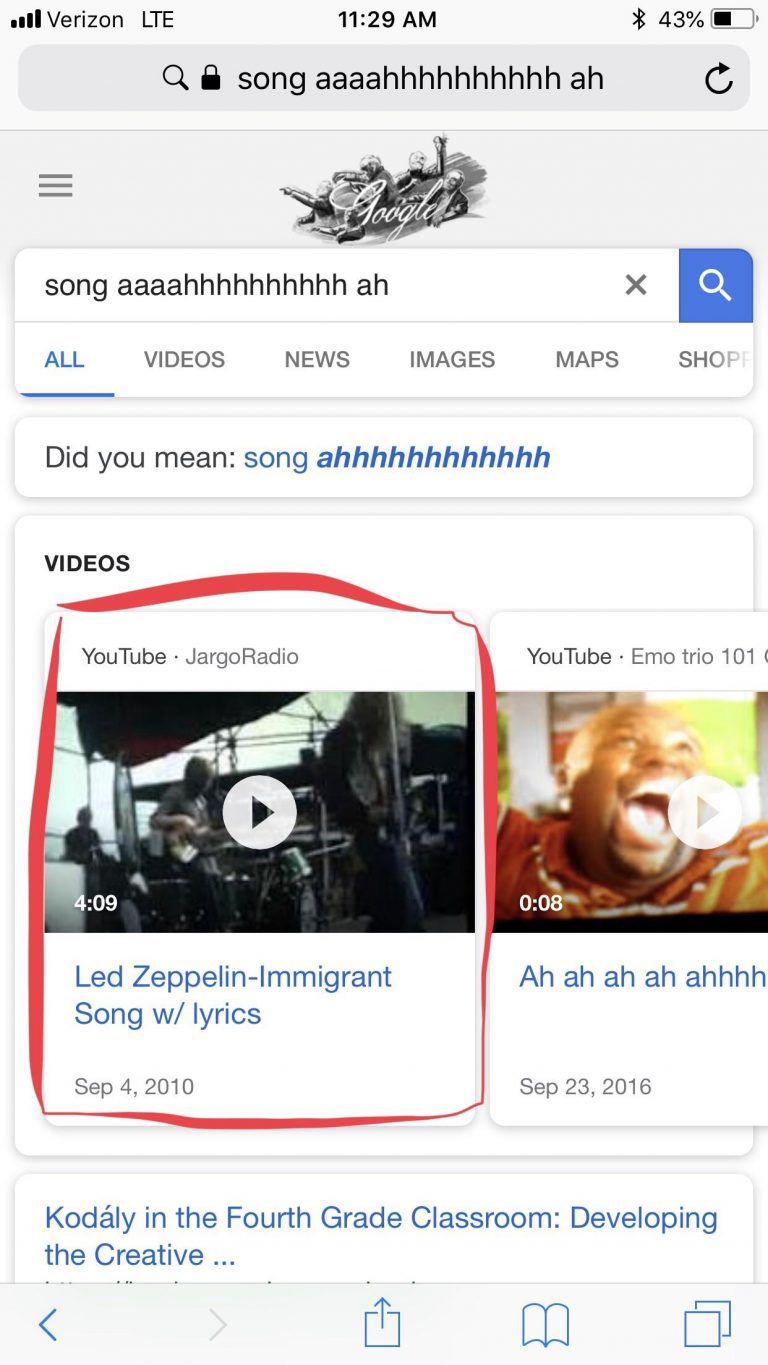Tap the Safari address bar
The height and width of the screenshot is (1365, 768).
(384, 78)
